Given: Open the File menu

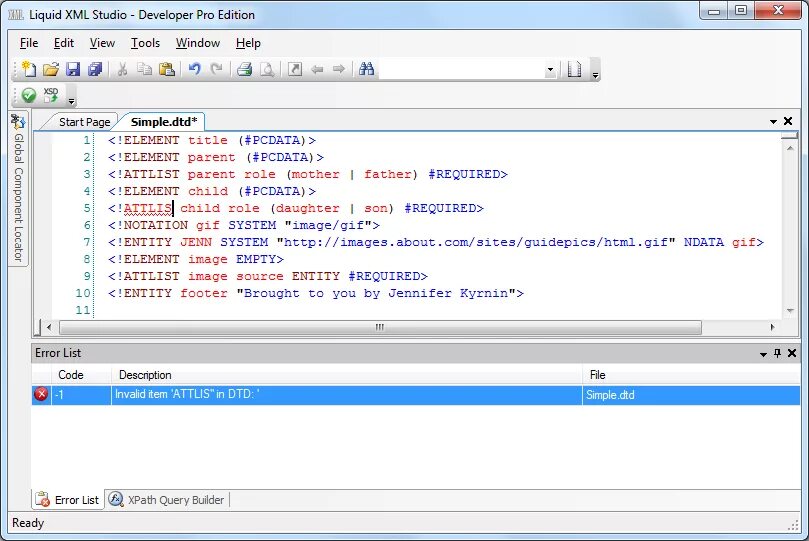Looking at the screenshot, I should click(x=29, y=43).
